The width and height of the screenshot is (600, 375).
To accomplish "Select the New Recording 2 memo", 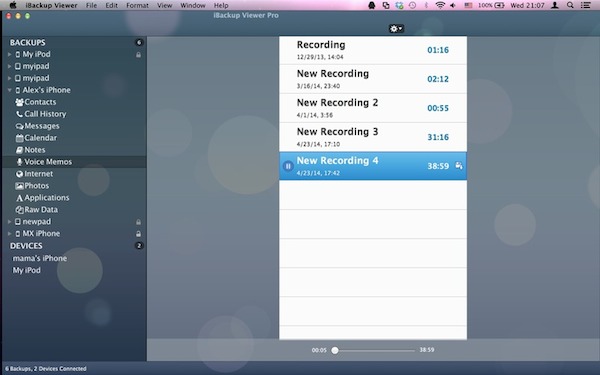I will [x=373, y=108].
